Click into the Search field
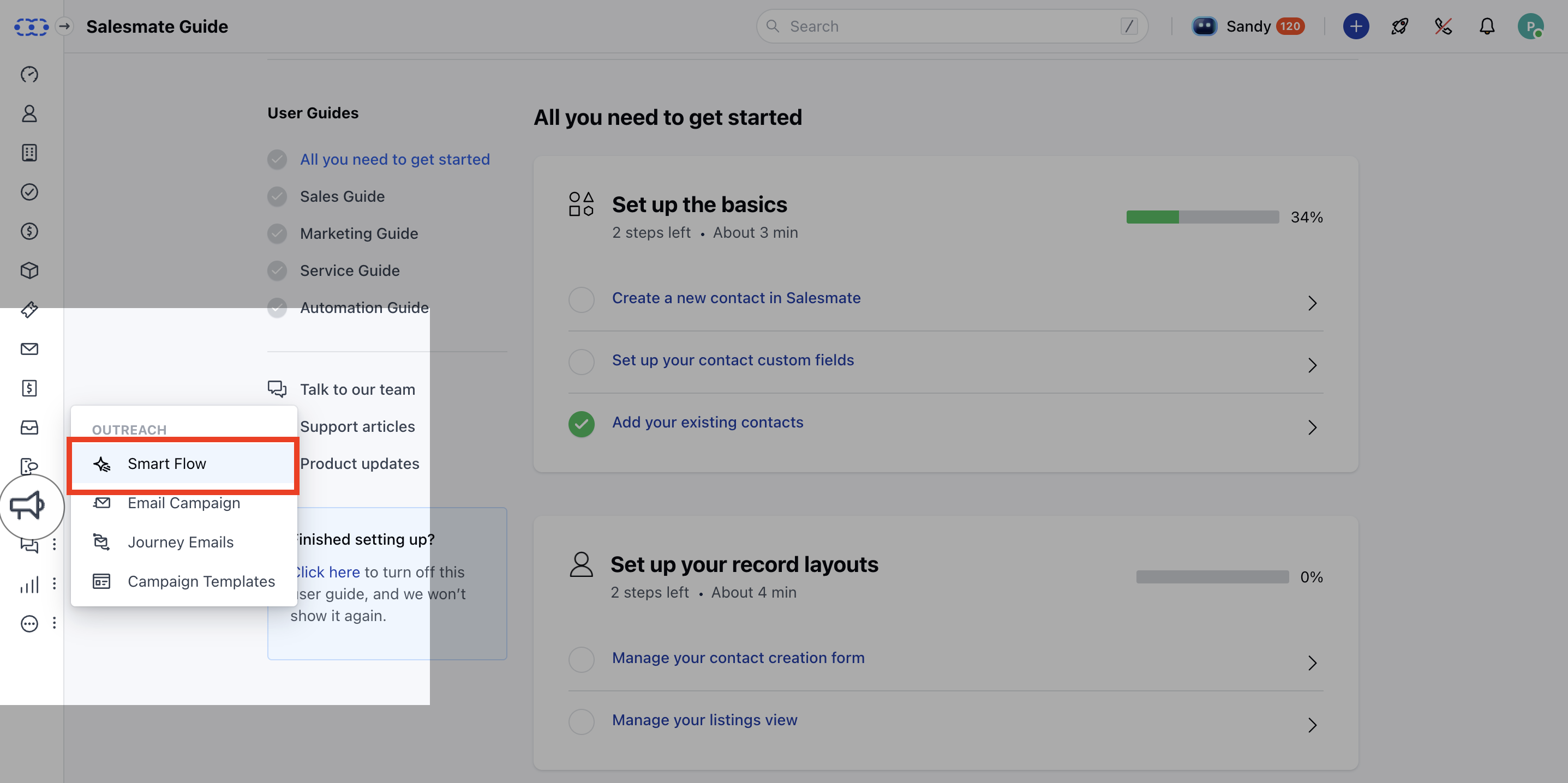 [x=949, y=26]
